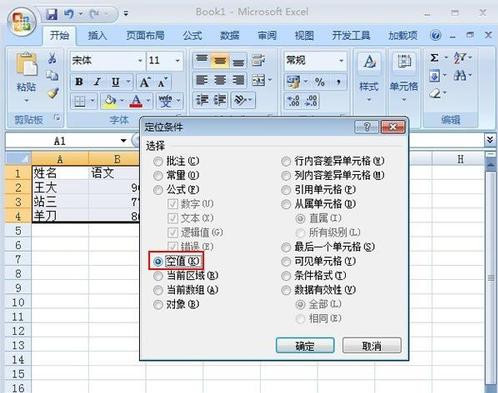Confirm dialog with 确定 button
The width and height of the screenshot is (498, 393).
click(x=305, y=345)
